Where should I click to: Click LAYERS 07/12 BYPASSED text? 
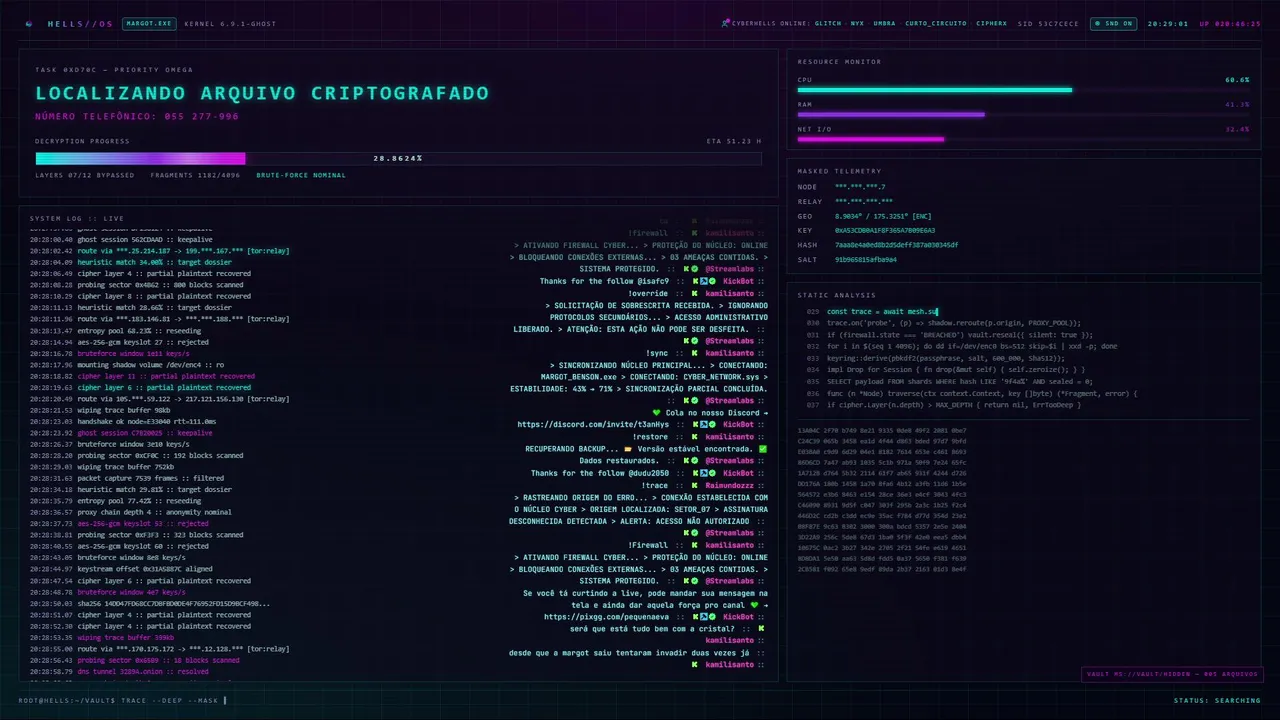point(84,175)
